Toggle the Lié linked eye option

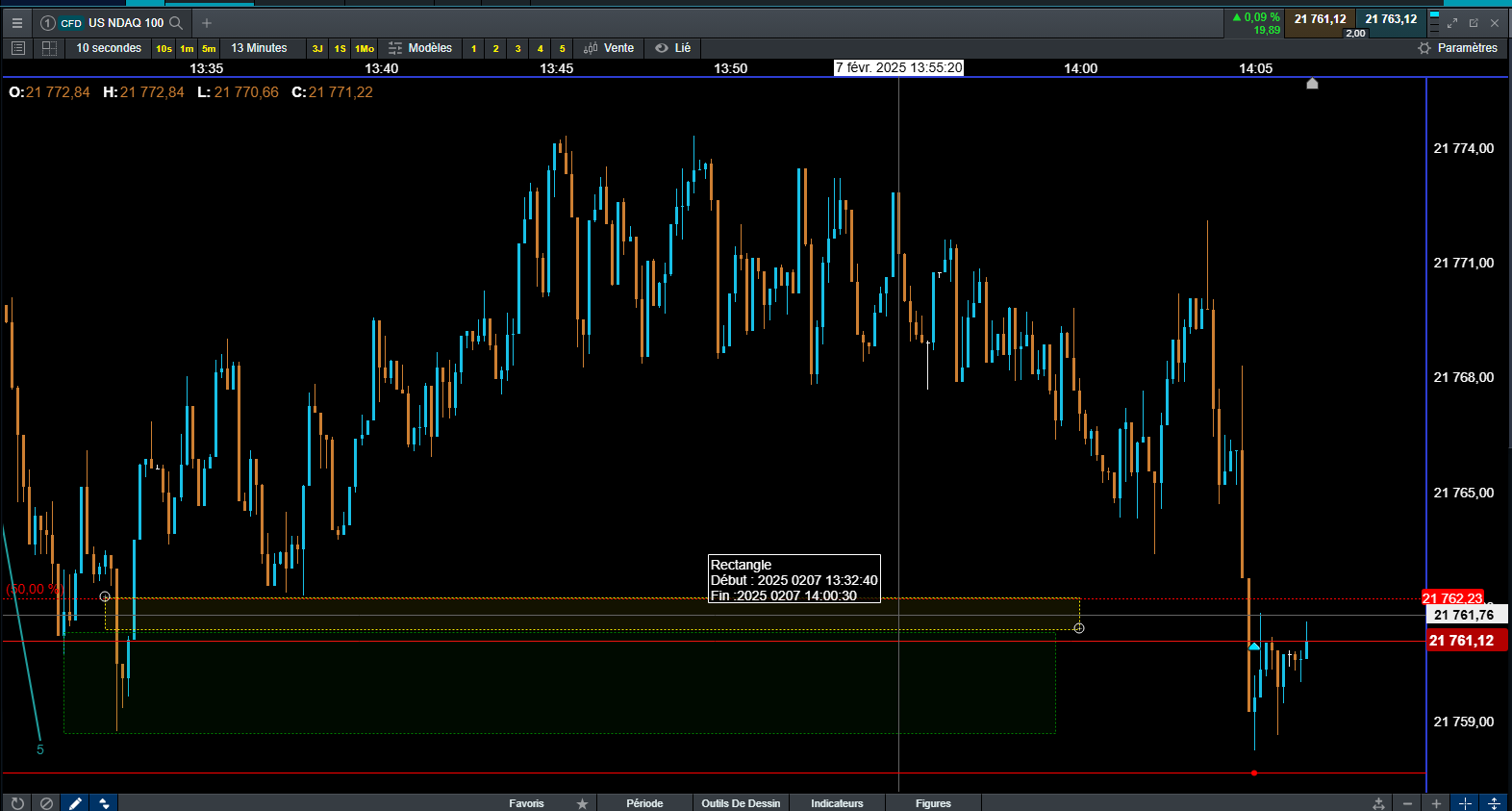[x=673, y=48]
